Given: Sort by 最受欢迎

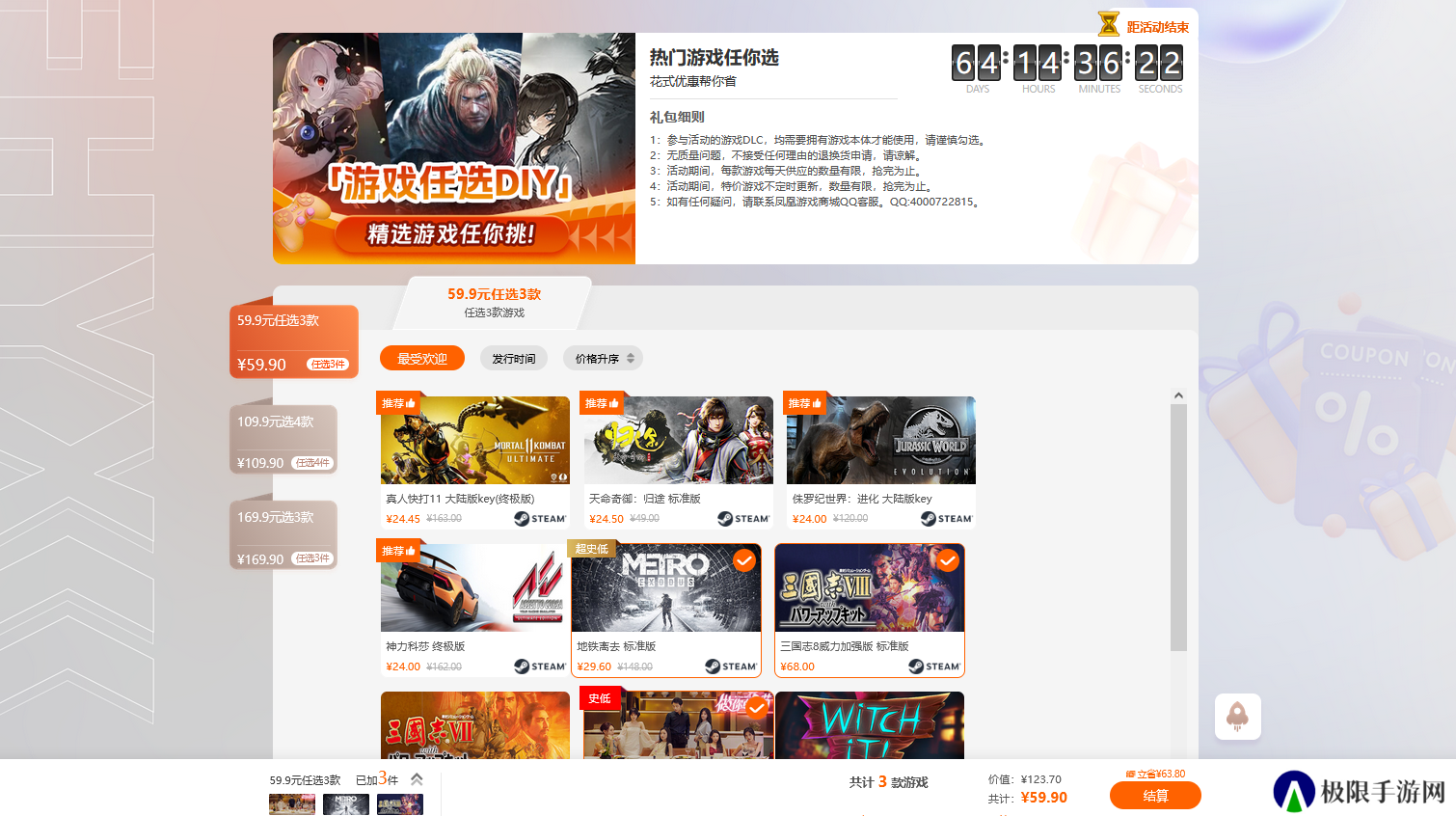Looking at the screenshot, I should tap(422, 359).
